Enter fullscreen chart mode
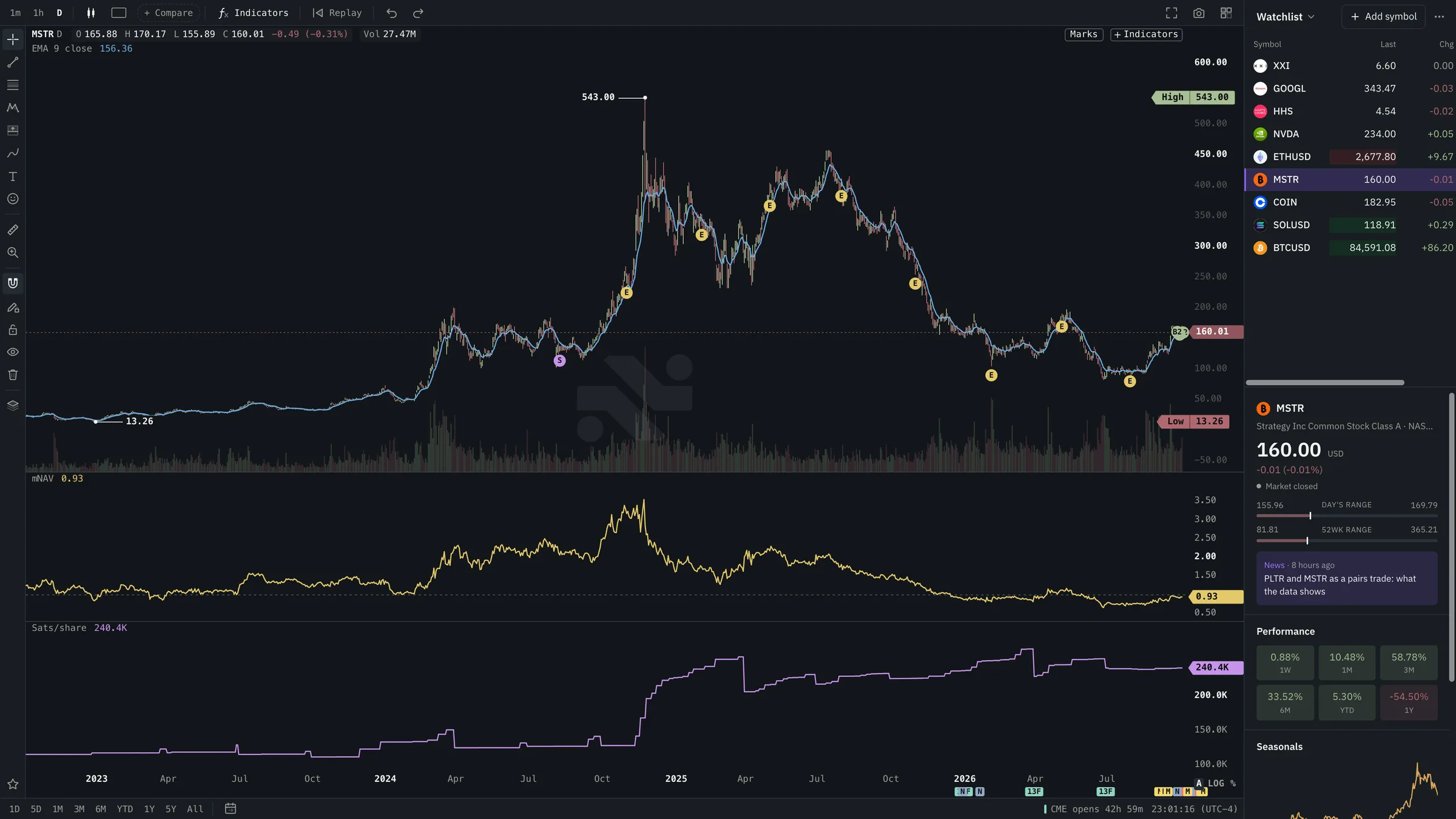Image resolution: width=1456 pixels, height=819 pixels. click(x=1171, y=13)
